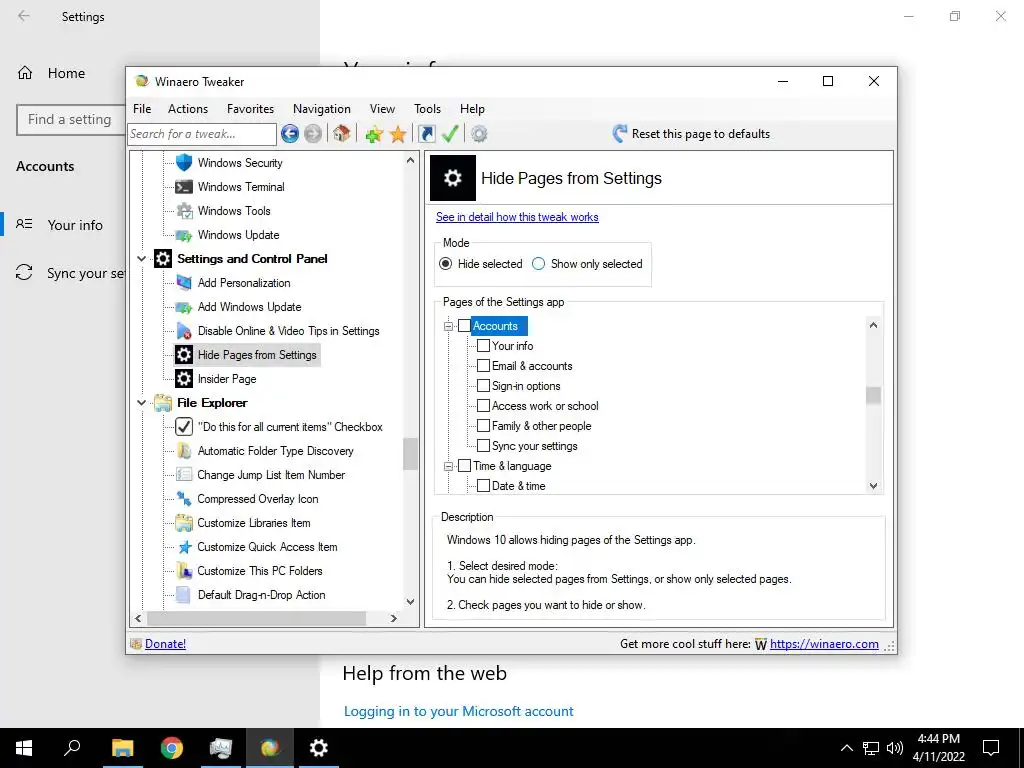Click the Donate! link
The image size is (1024, 768).
click(x=165, y=644)
